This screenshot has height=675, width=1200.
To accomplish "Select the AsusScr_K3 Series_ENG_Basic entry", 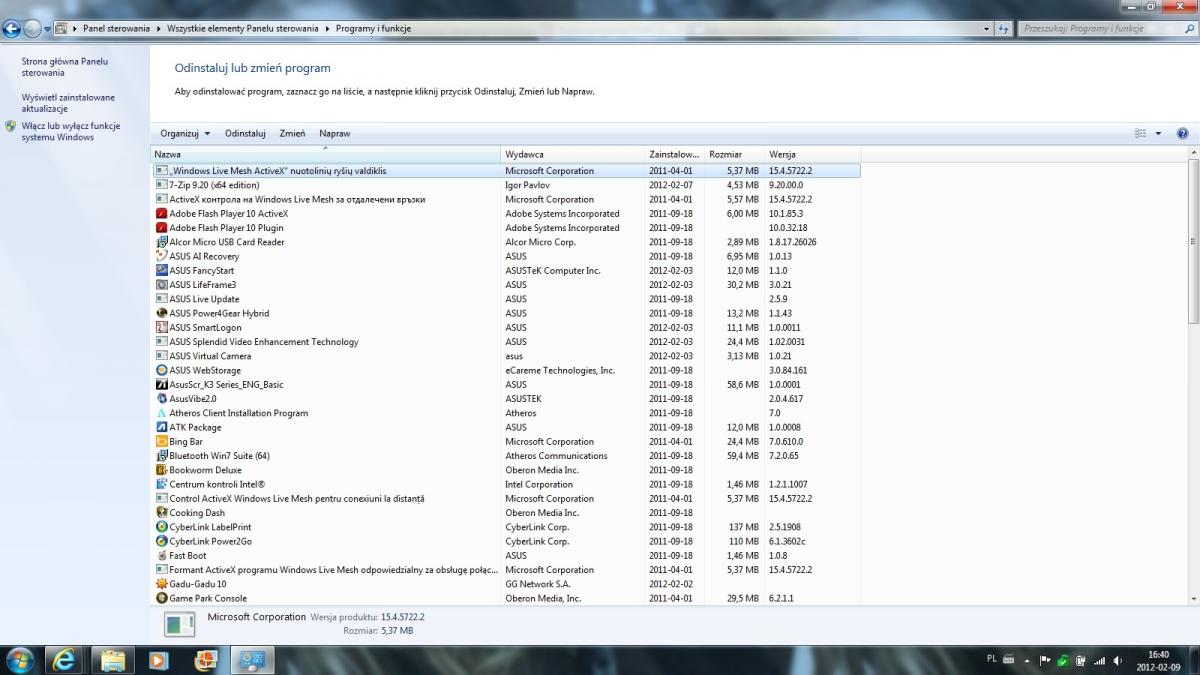I will point(506,384).
